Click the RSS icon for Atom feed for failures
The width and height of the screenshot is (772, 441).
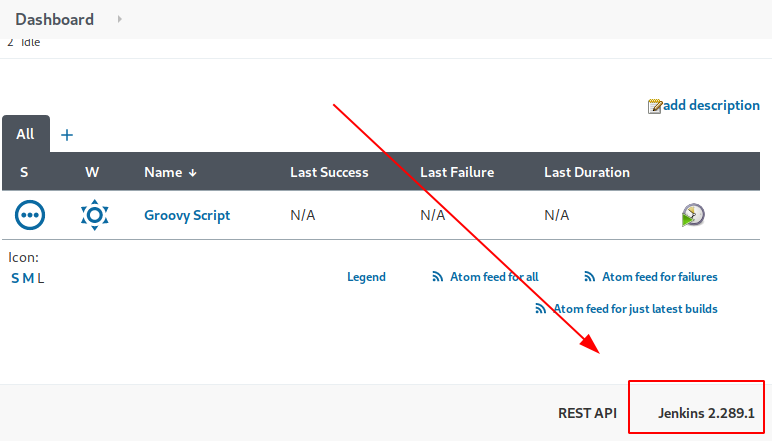tap(590, 277)
